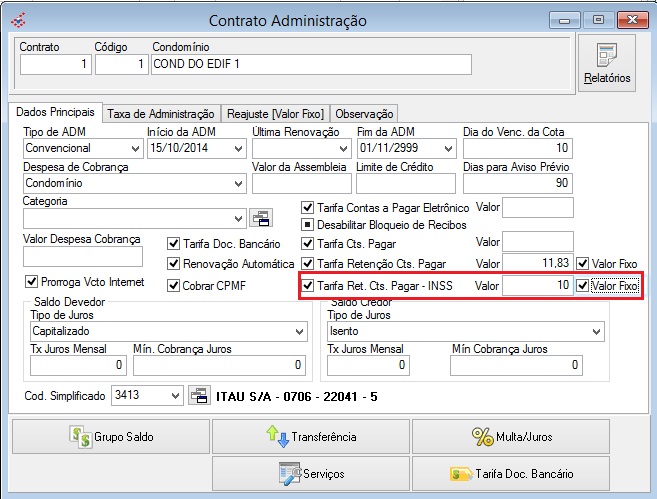This screenshot has height=499, width=657.
Task: Click the bank lookup icon beside Cod. Simplificado
Action: (199, 396)
